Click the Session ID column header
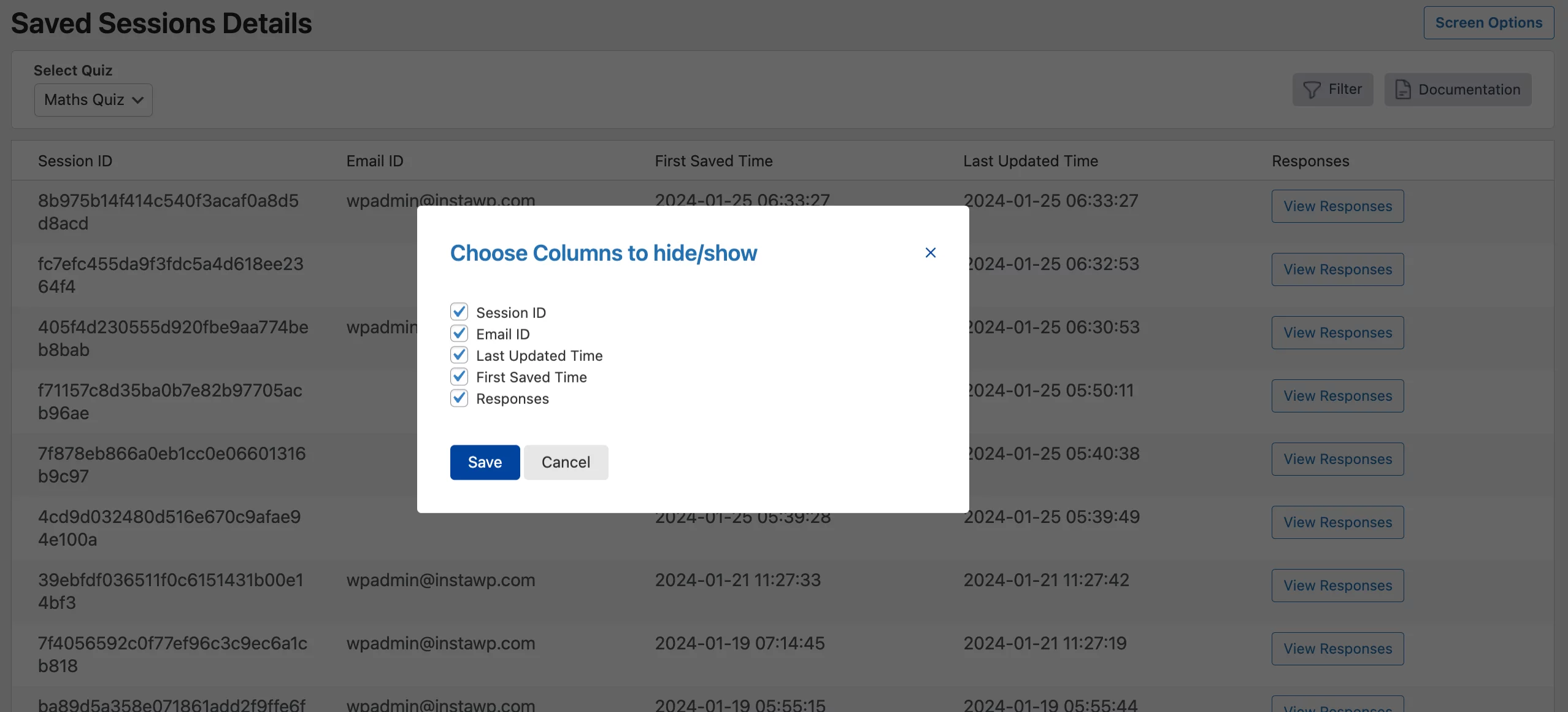The height and width of the screenshot is (712, 1568). [x=75, y=161]
